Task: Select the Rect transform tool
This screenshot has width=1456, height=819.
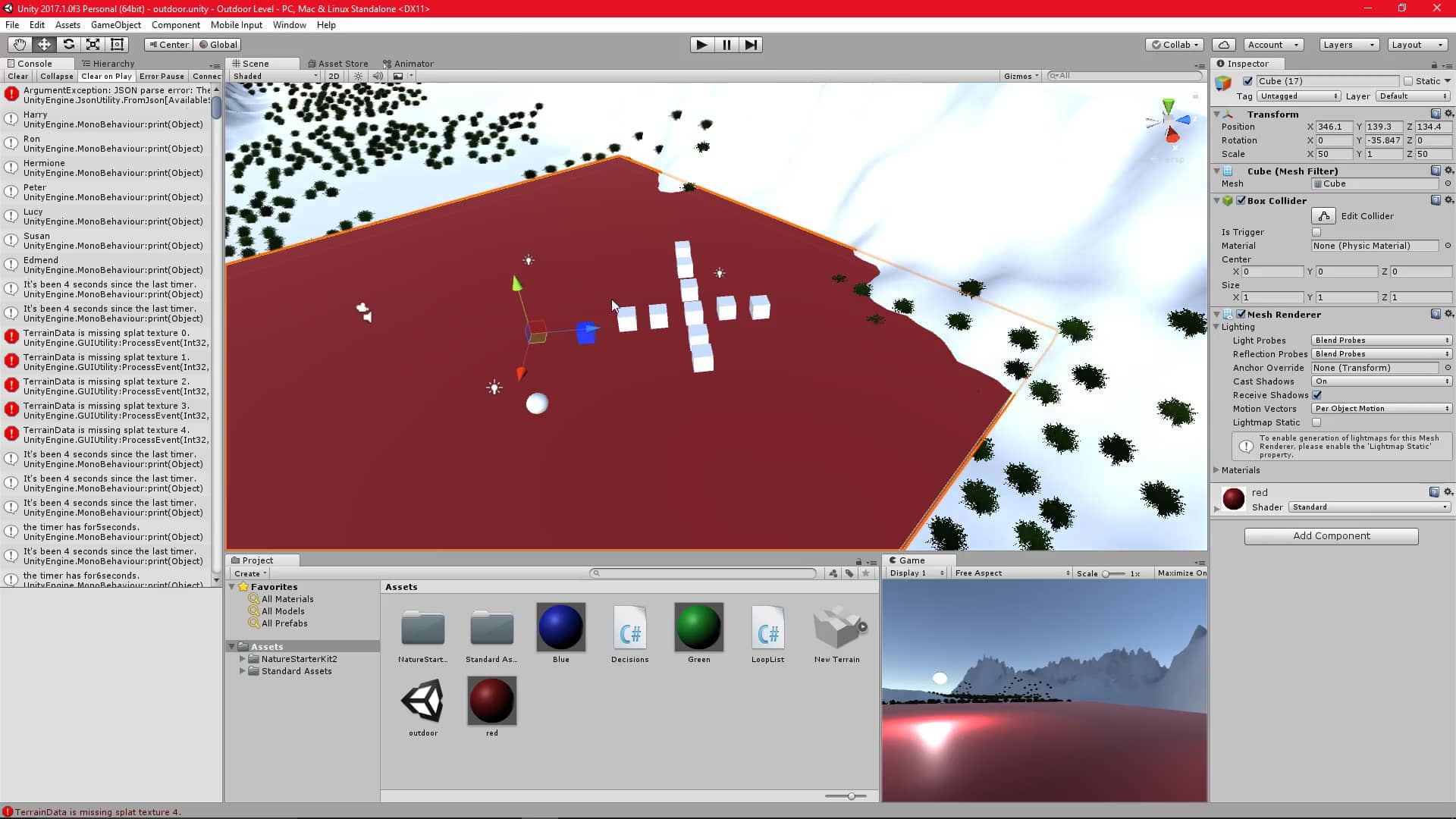Action: tap(117, 45)
